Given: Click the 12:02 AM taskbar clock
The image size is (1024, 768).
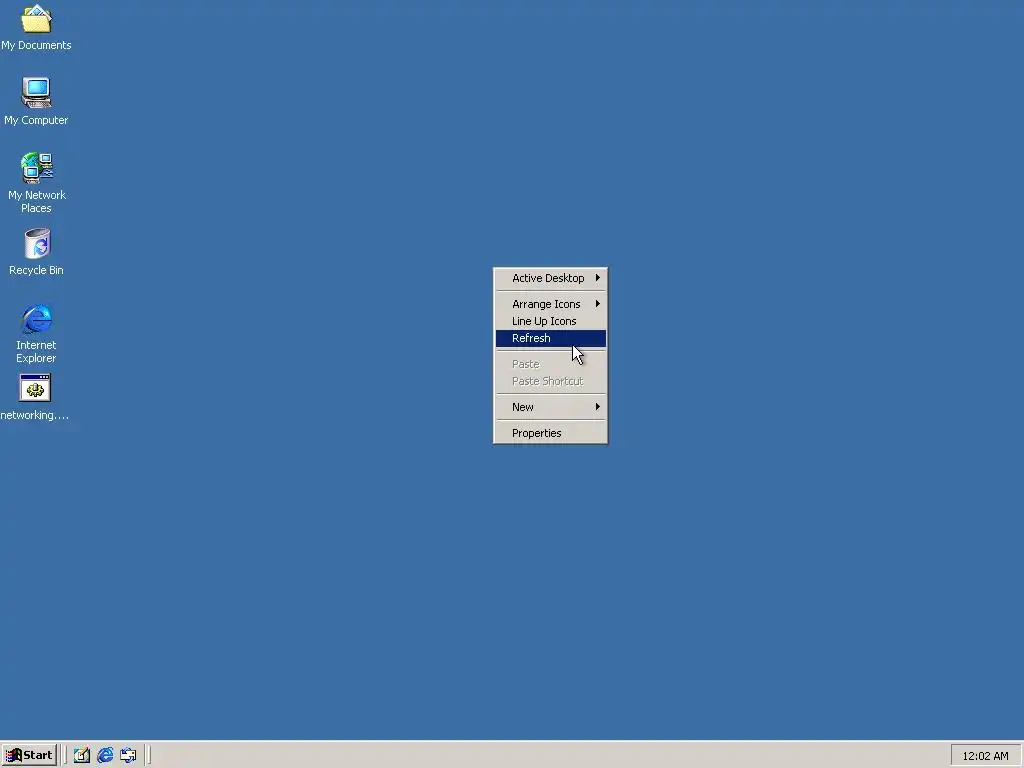Looking at the screenshot, I should point(985,756).
